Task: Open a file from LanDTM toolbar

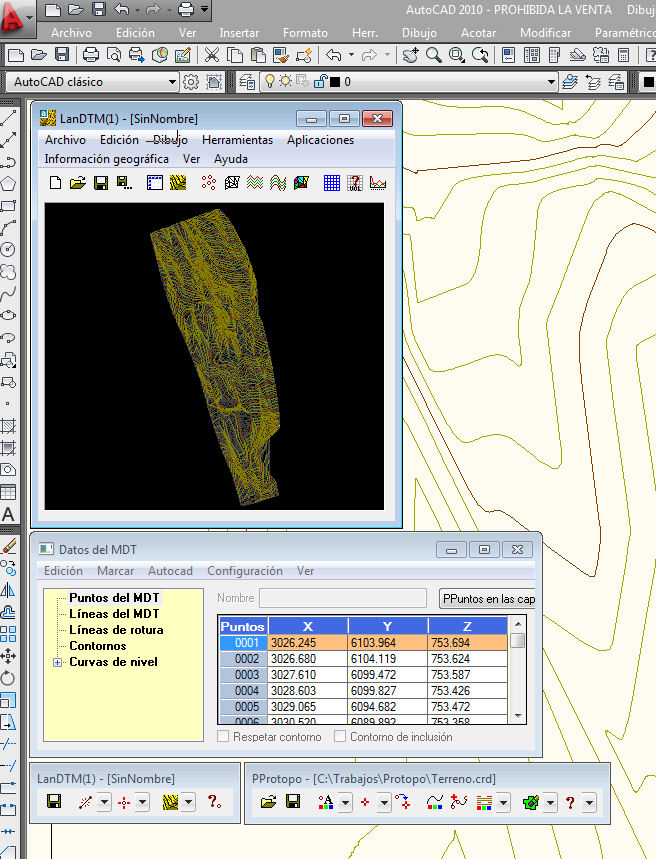Action: point(78,182)
